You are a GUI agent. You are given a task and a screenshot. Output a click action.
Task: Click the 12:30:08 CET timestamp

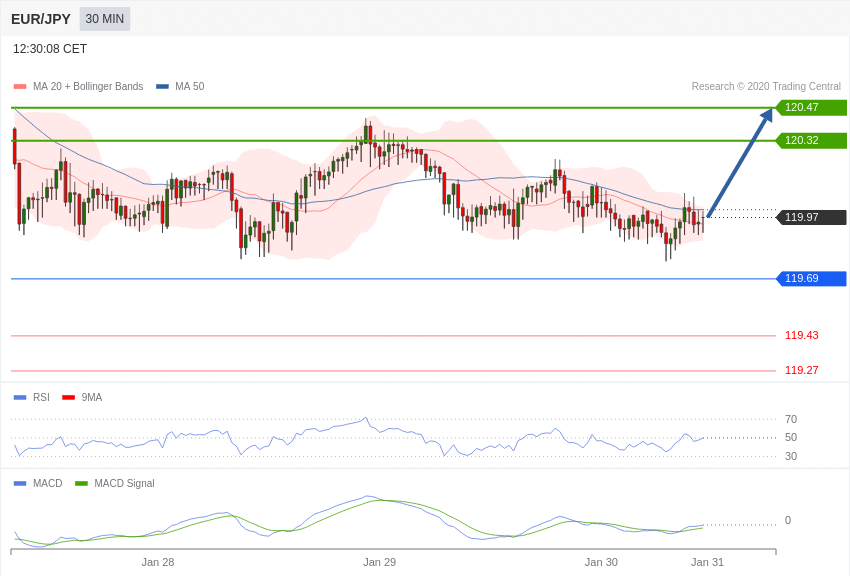(50, 49)
